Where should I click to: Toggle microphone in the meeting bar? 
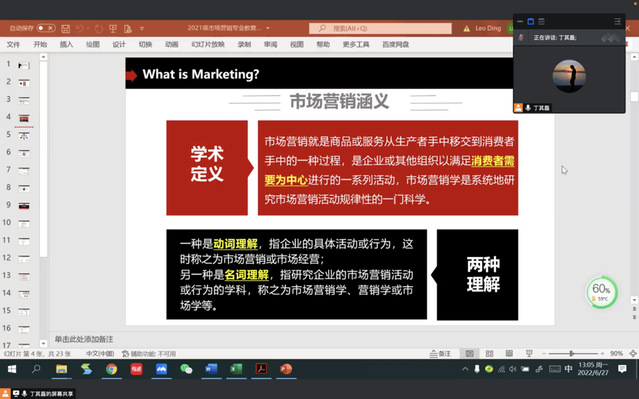(24, 393)
